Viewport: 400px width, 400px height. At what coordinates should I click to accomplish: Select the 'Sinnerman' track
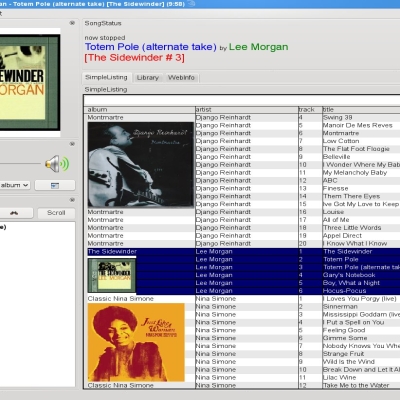(x=340, y=307)
